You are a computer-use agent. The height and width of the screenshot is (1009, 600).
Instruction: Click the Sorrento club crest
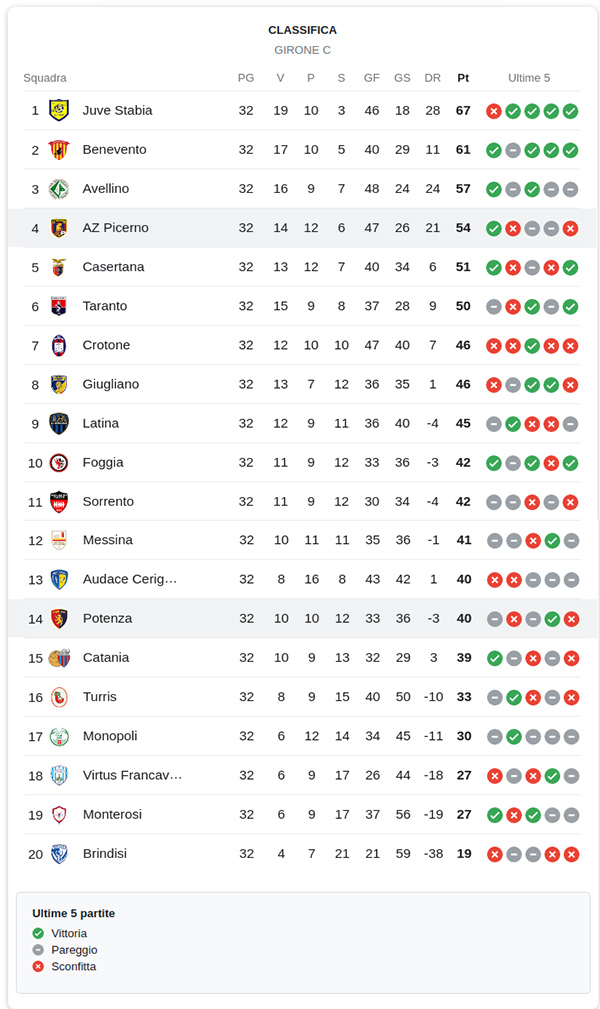coord(59,501)
